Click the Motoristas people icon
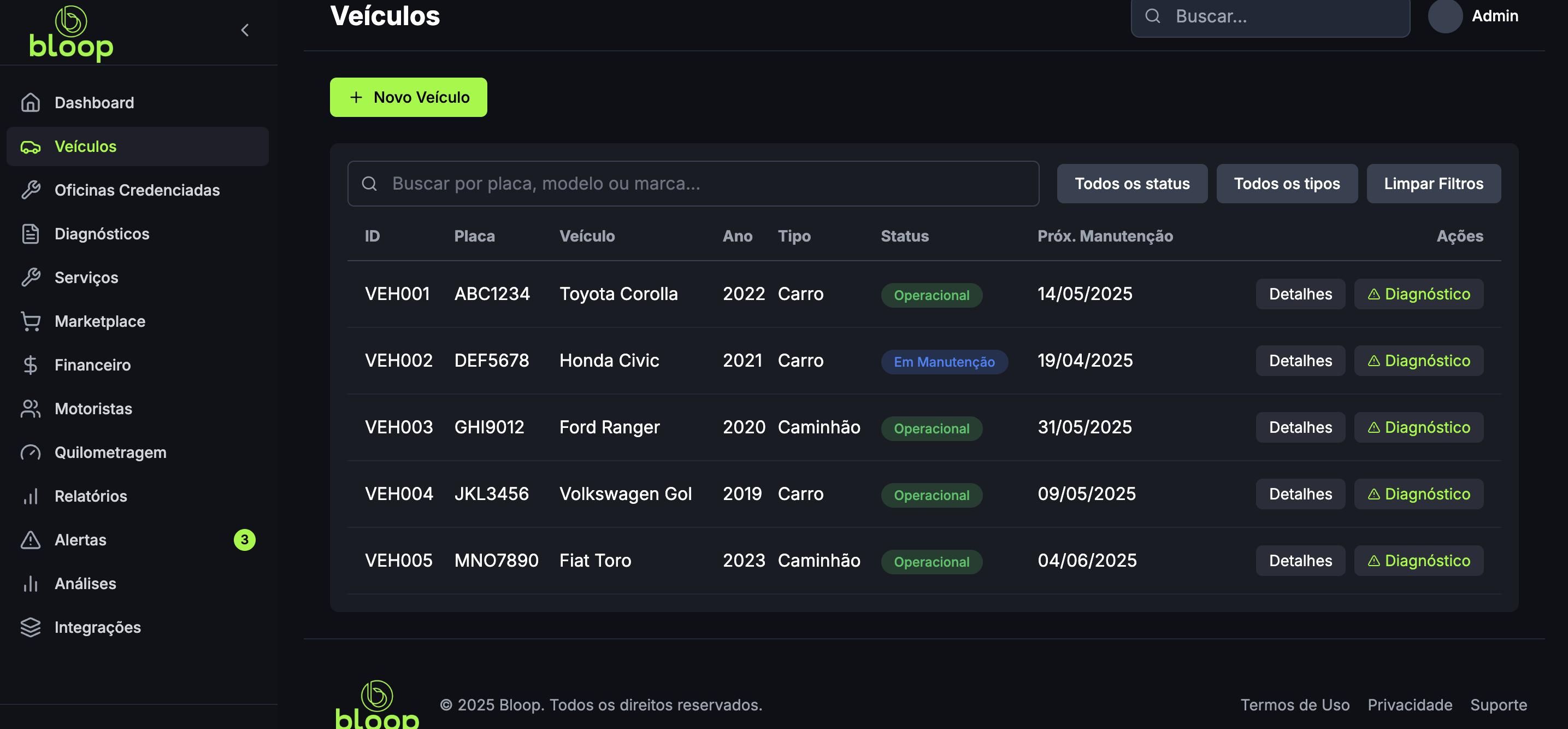The width and height of the screenshot is (1568, 729). pos(31,409)
